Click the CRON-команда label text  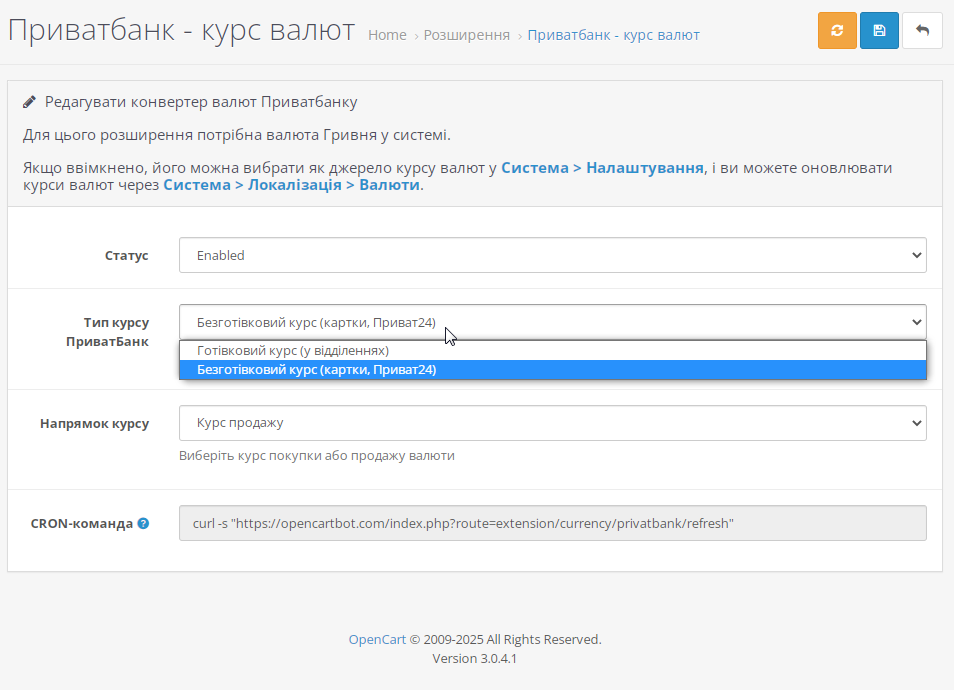coord(82,524)
